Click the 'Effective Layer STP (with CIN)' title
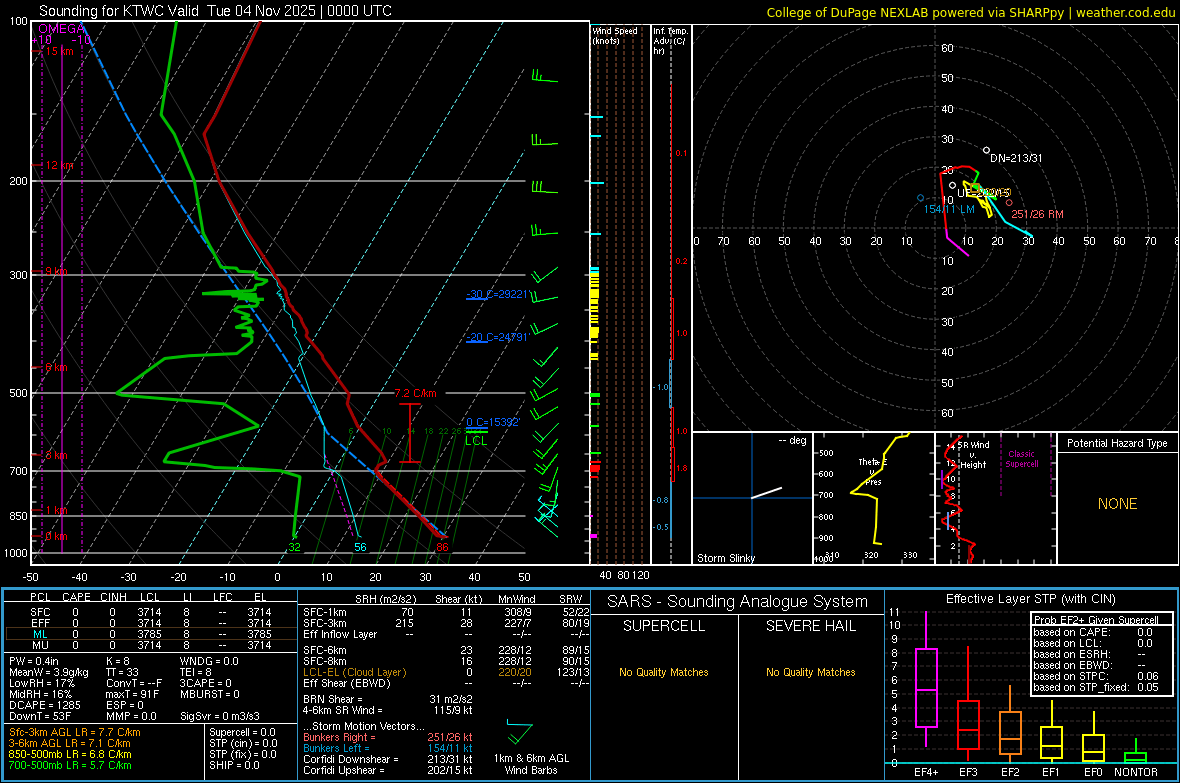The height and width of the screenshot is (783, 1180). [x=1030, y=599]
